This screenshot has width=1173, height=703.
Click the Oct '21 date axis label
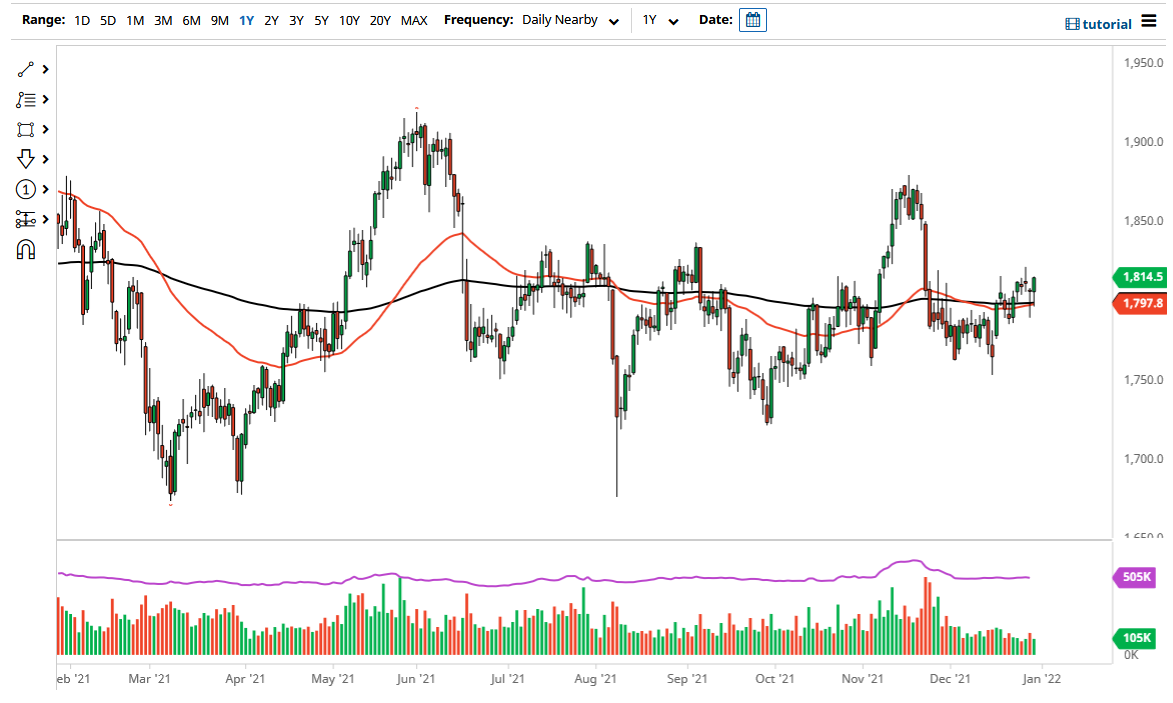[x=775, y=679]
